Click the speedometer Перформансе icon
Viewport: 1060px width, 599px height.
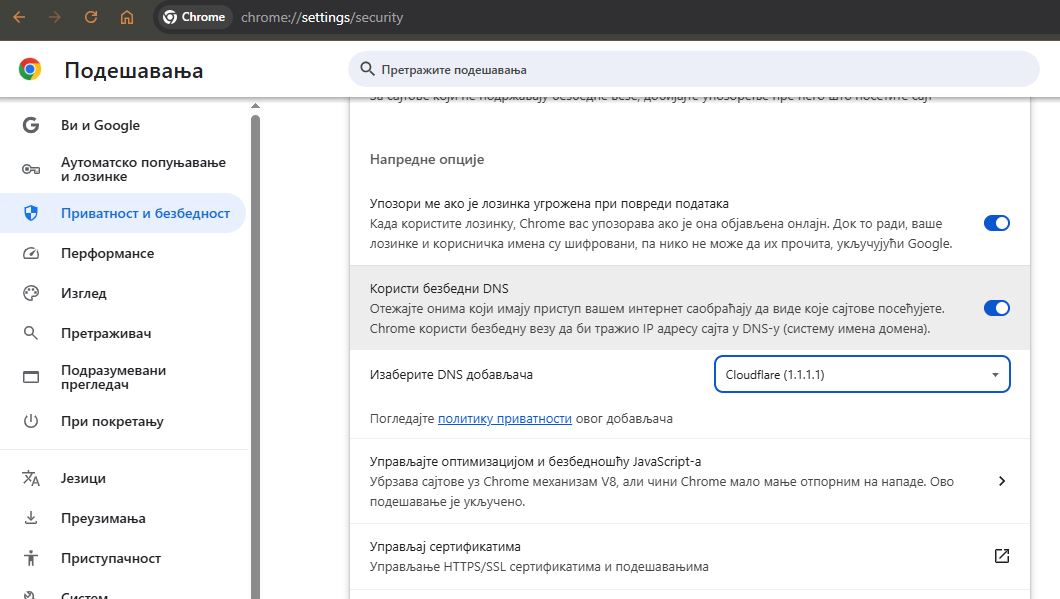[x=30, y=253]
